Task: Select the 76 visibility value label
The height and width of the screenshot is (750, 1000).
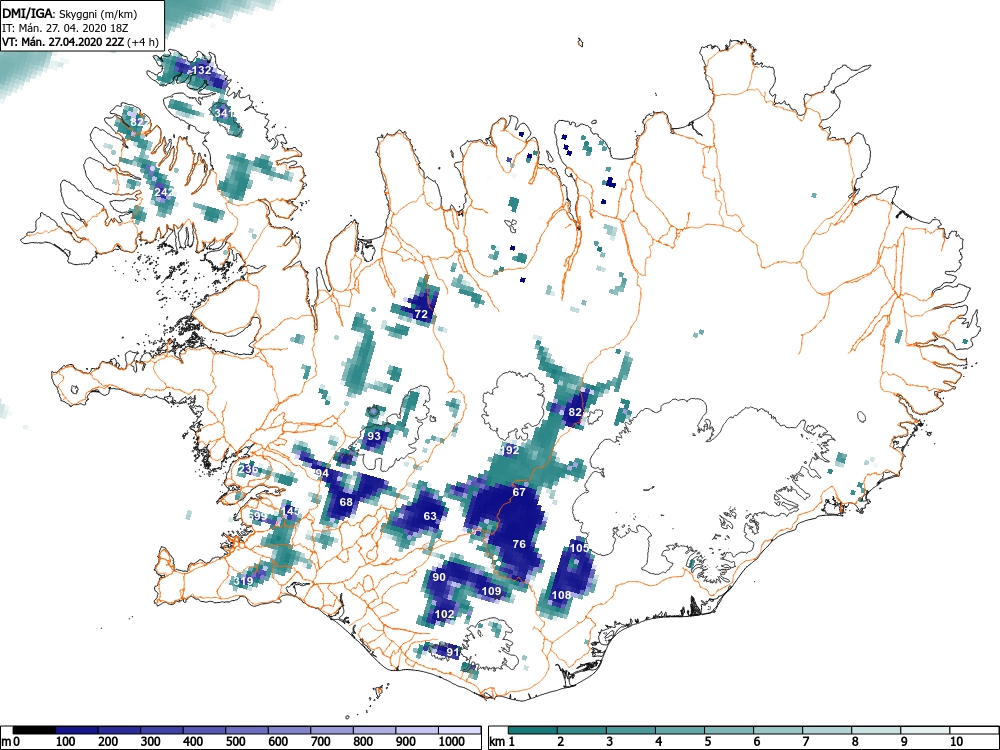Action: pyautogui.click(x=519, y=543)
